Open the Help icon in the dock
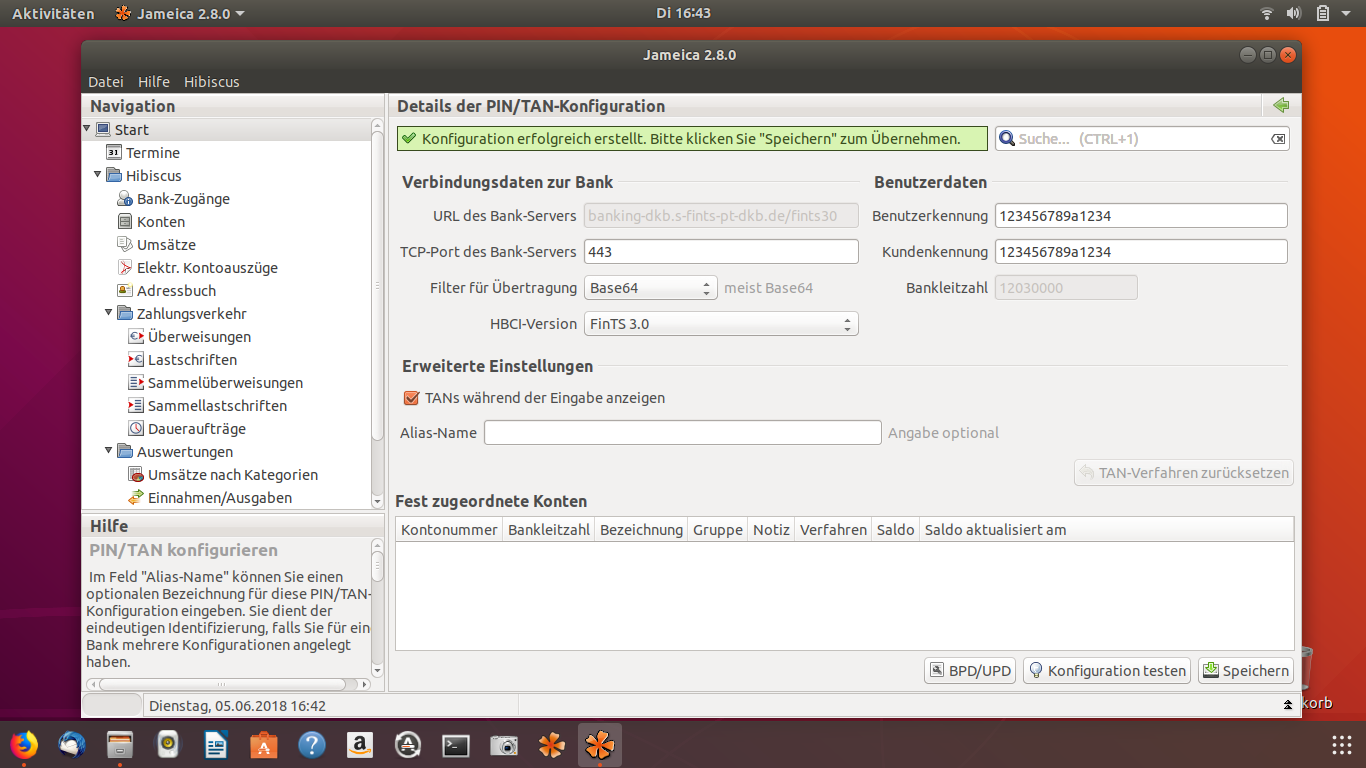1366x768 pixels. (312, 745)
